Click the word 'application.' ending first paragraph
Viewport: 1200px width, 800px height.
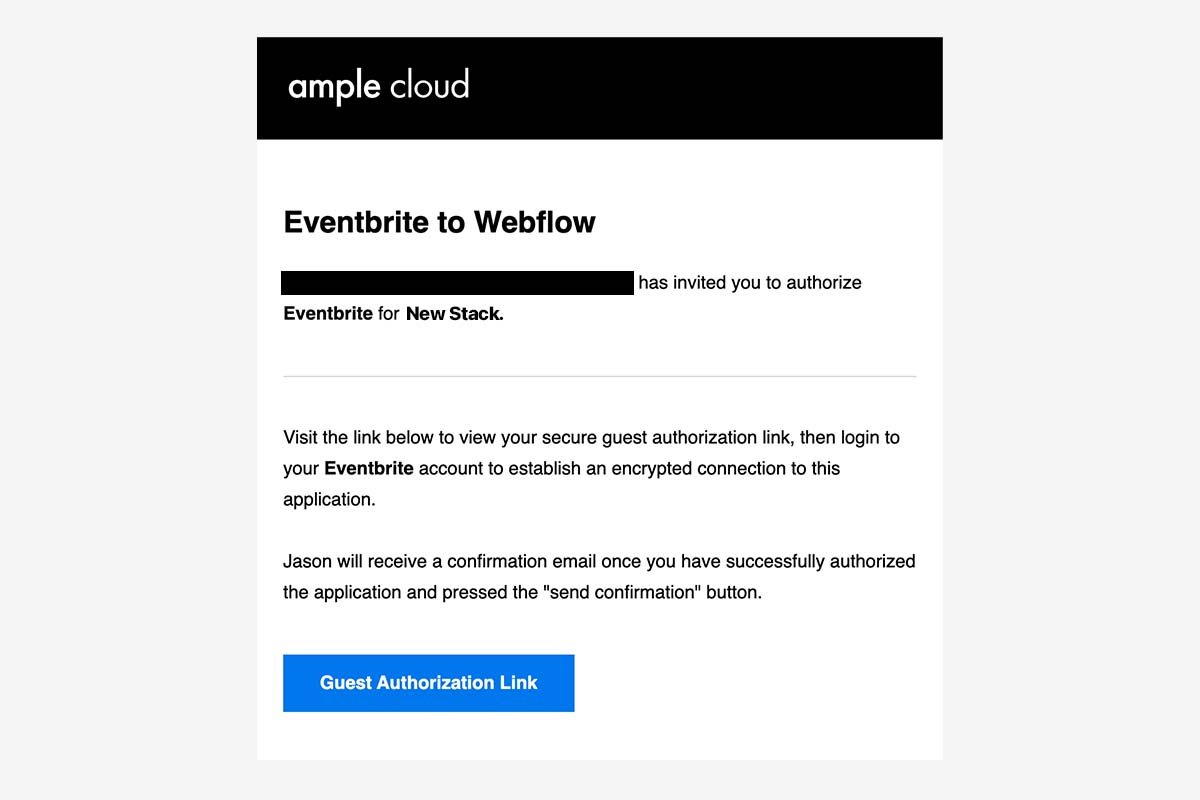(329, 499)
